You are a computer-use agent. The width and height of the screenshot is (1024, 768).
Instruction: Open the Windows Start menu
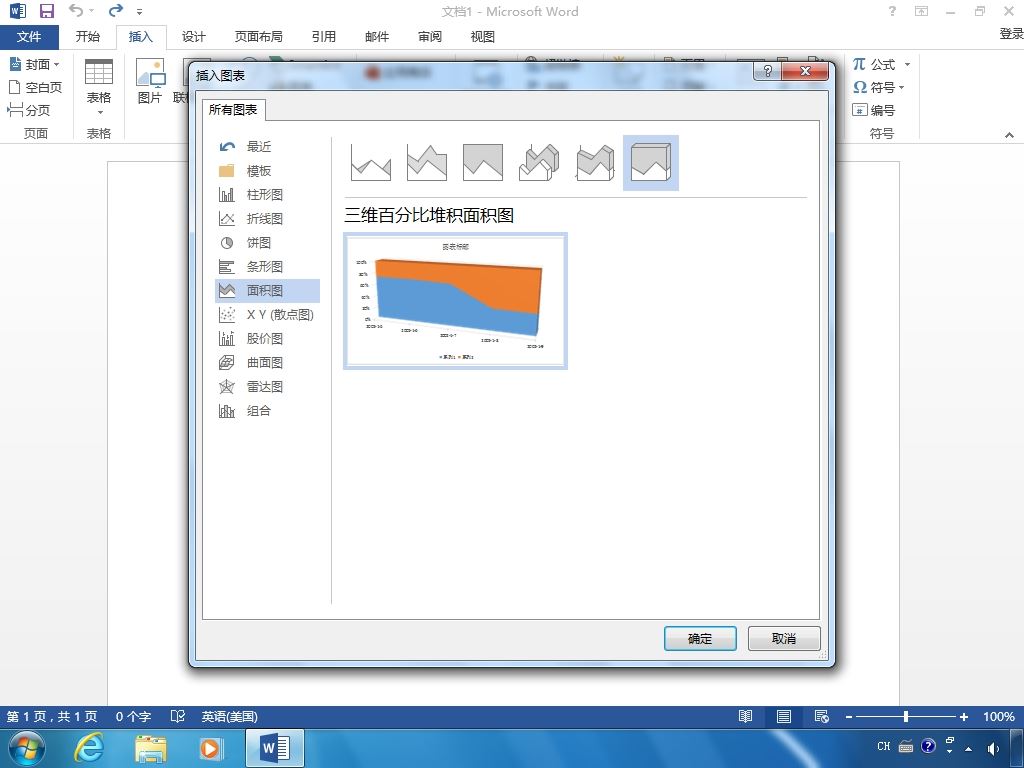pyautogui.click(x=27, y=748)
